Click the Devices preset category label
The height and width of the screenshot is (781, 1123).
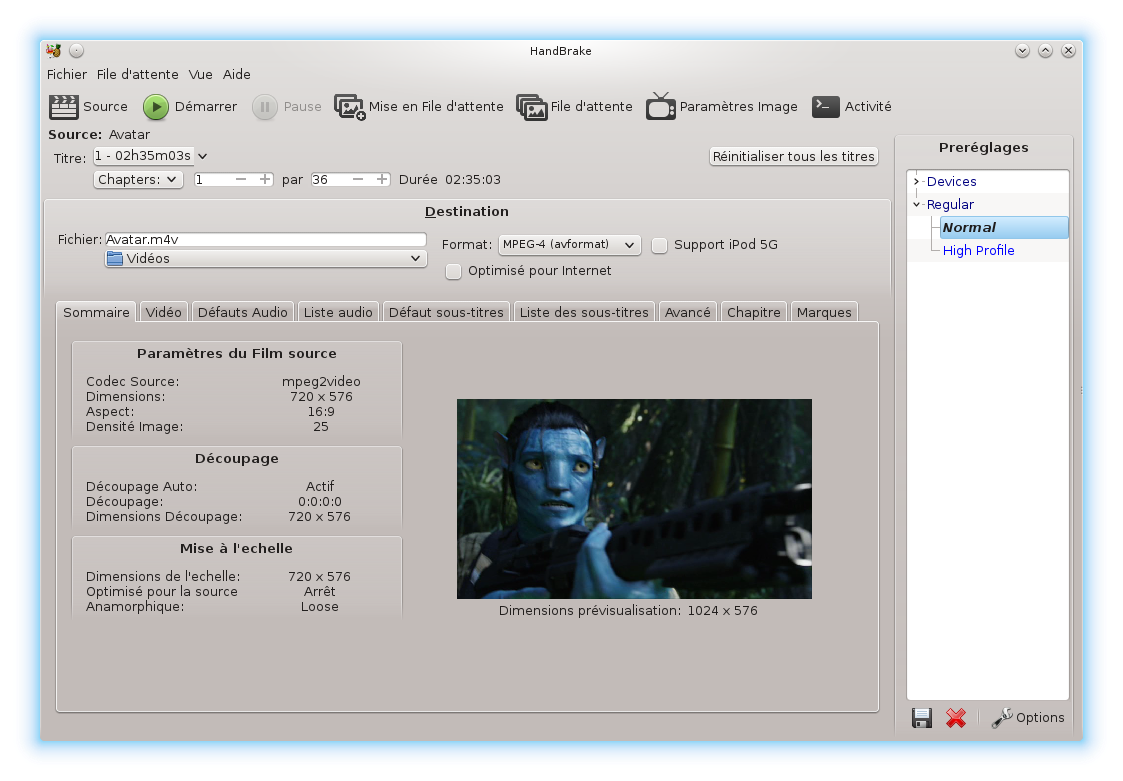point(952,181)
